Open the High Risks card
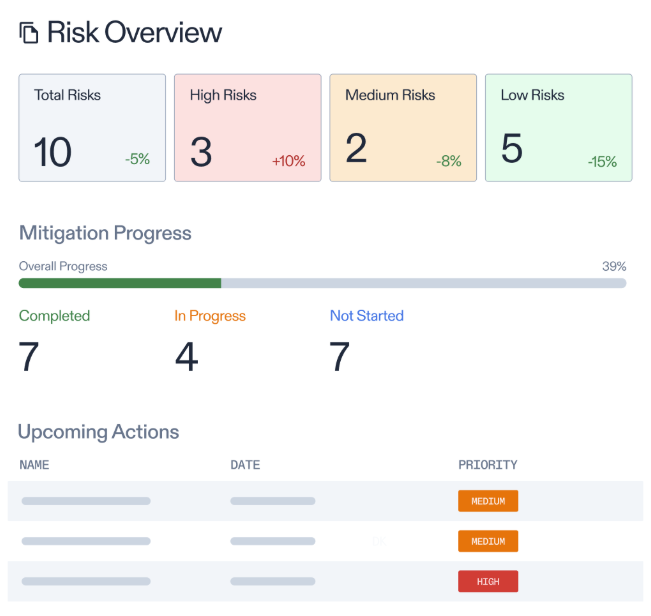 (x=248, y=128)
